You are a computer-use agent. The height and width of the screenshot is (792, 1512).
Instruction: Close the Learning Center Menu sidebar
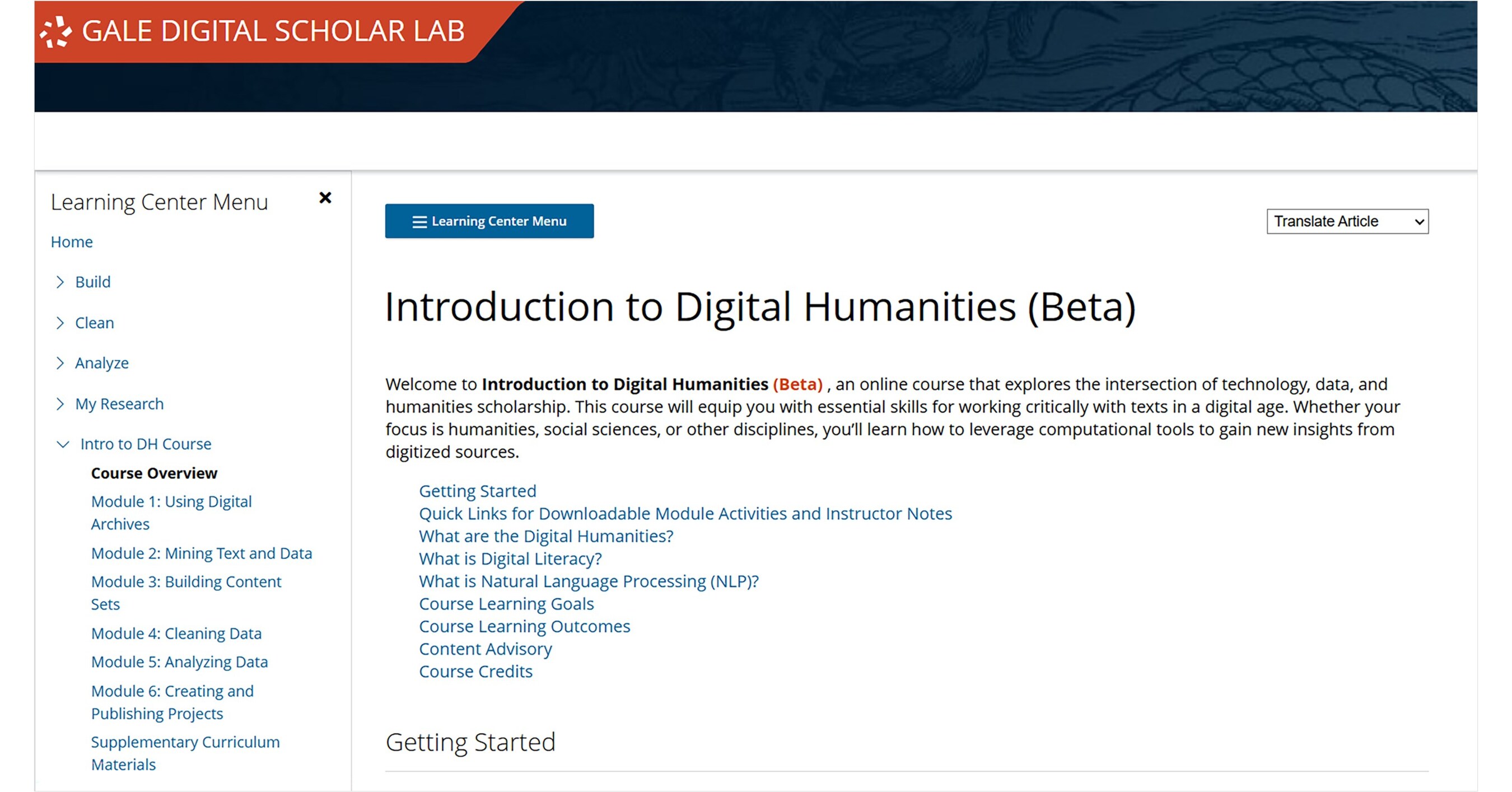326,198
